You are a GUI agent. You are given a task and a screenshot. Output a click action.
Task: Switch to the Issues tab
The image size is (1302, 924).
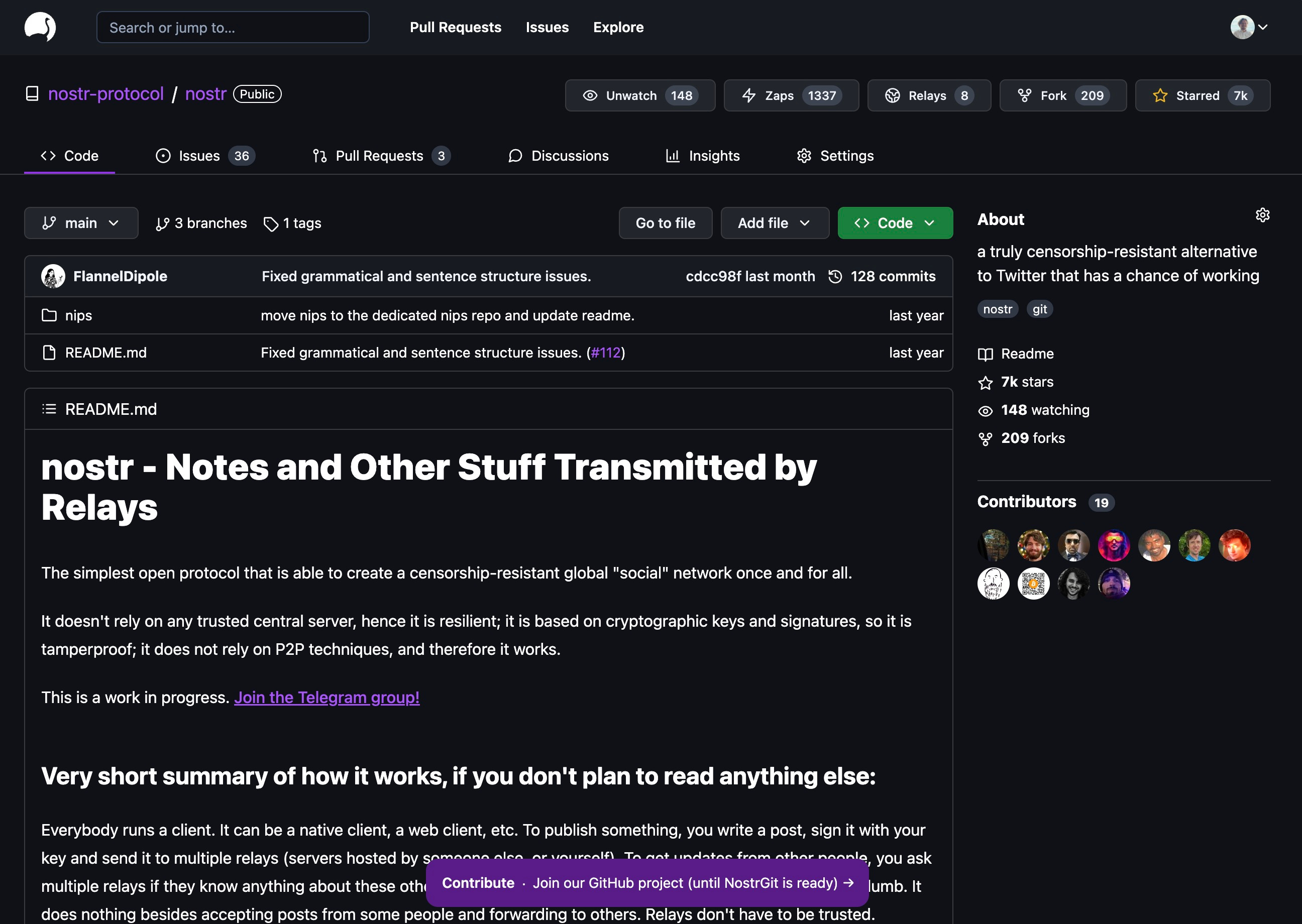click(199, 155)
